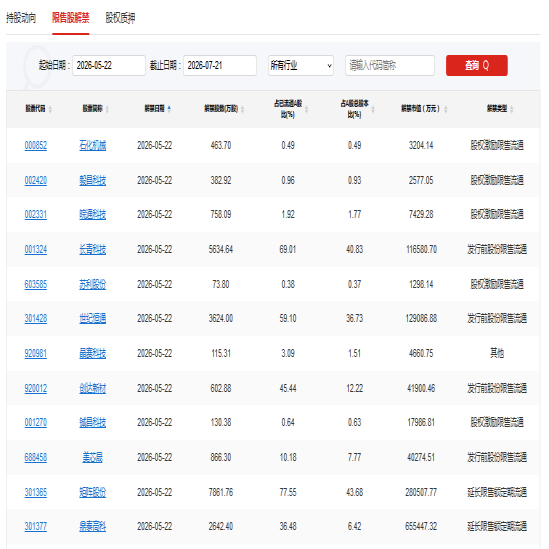Image resolution: width=549 pixels, height=549 pixels.
Task: Open the 矩阵股份 stock name link
Action: [92, 492]
